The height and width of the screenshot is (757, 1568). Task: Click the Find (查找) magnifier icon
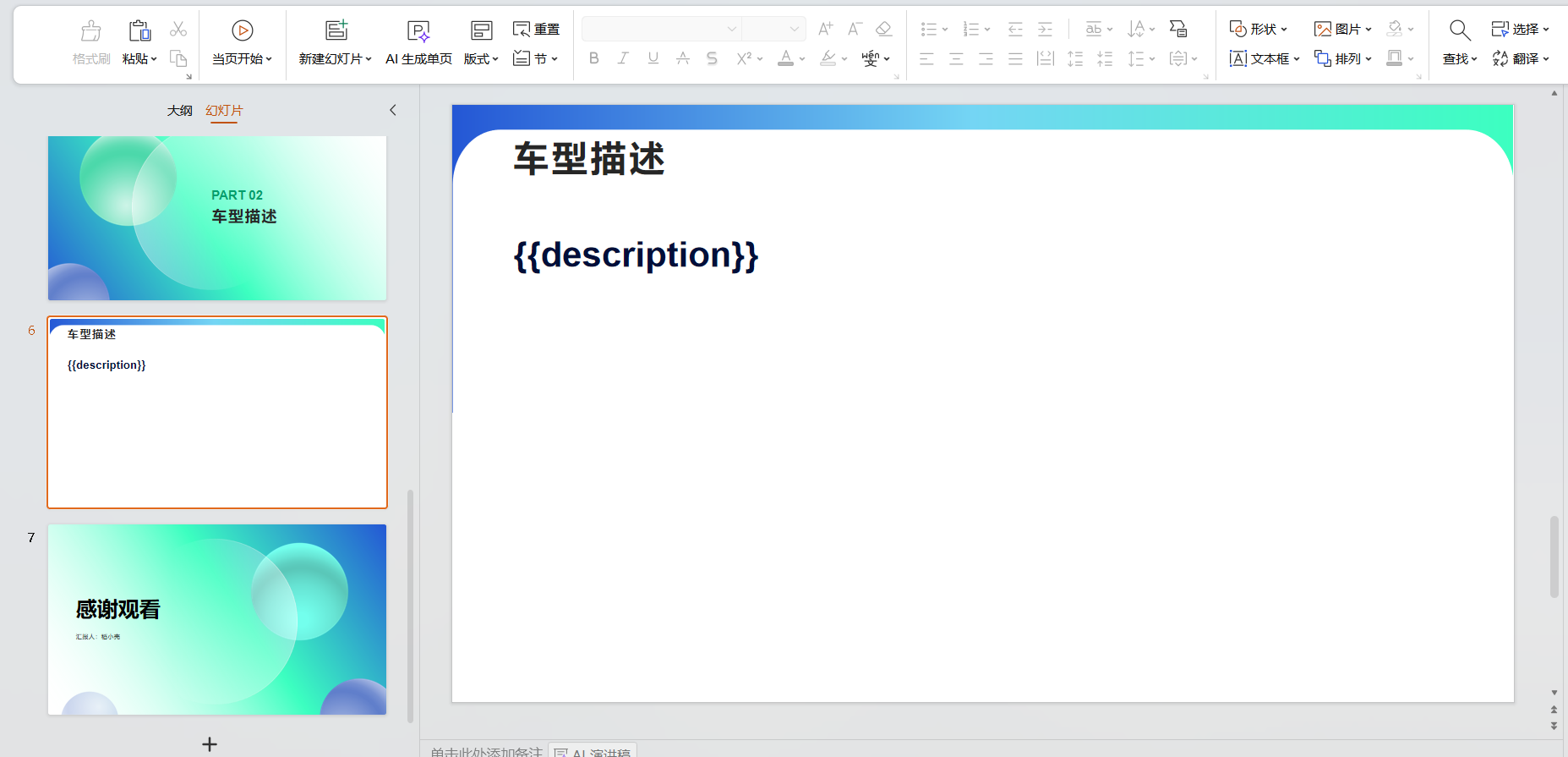(1460, 31)
